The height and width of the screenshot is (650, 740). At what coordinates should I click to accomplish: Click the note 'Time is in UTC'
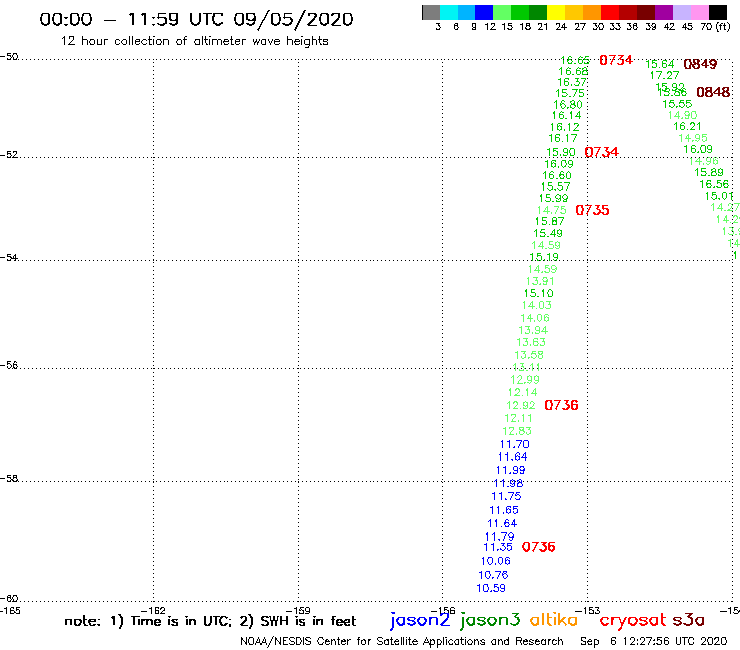[177, 621]
